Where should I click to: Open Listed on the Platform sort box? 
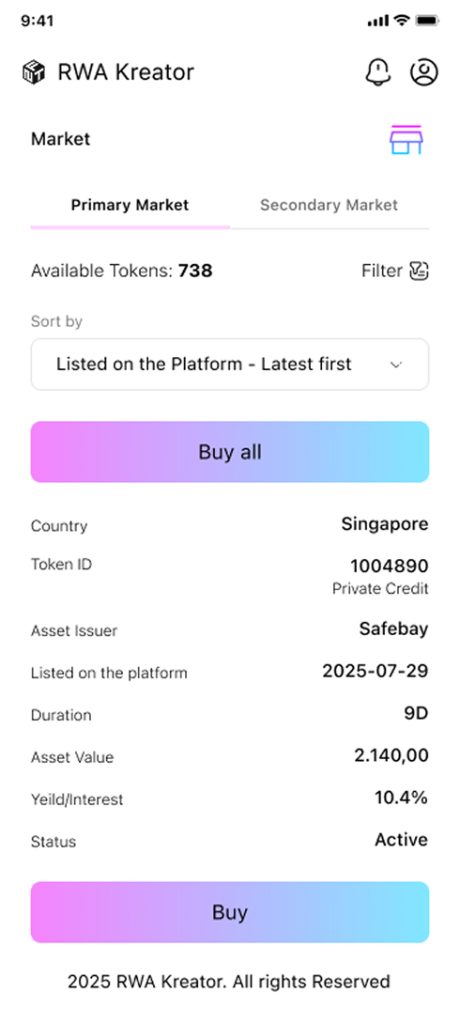pyautogui.click(x=230, y=364)
